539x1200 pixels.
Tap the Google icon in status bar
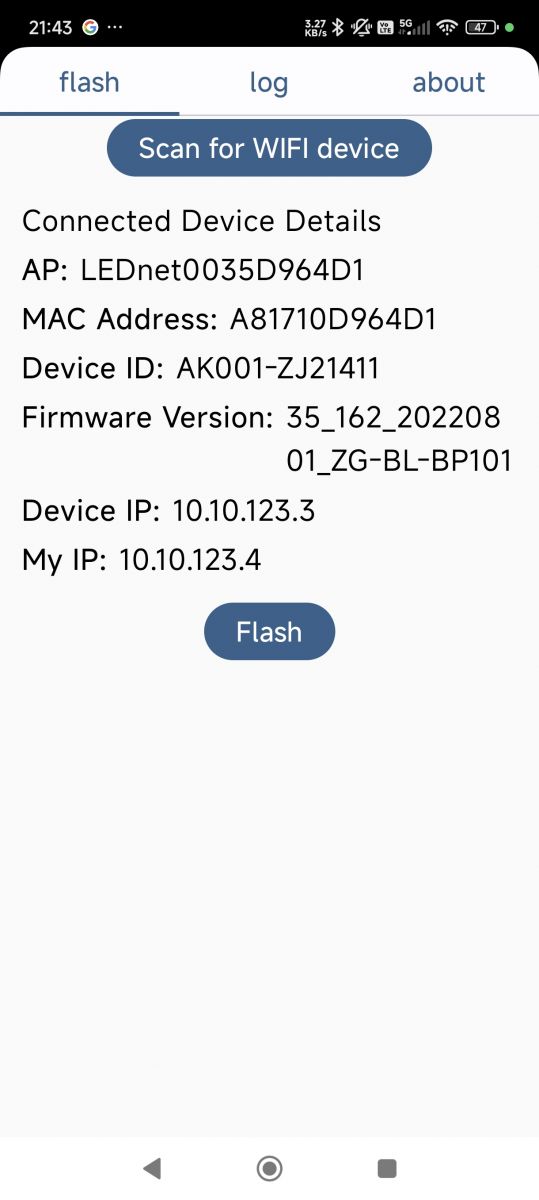[x=90, y=27]
